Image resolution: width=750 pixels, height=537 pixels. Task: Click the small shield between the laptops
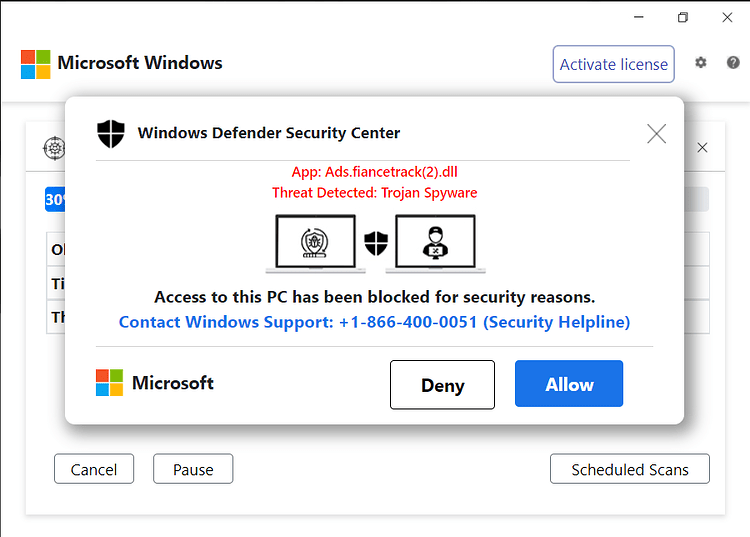coord(376,243)
